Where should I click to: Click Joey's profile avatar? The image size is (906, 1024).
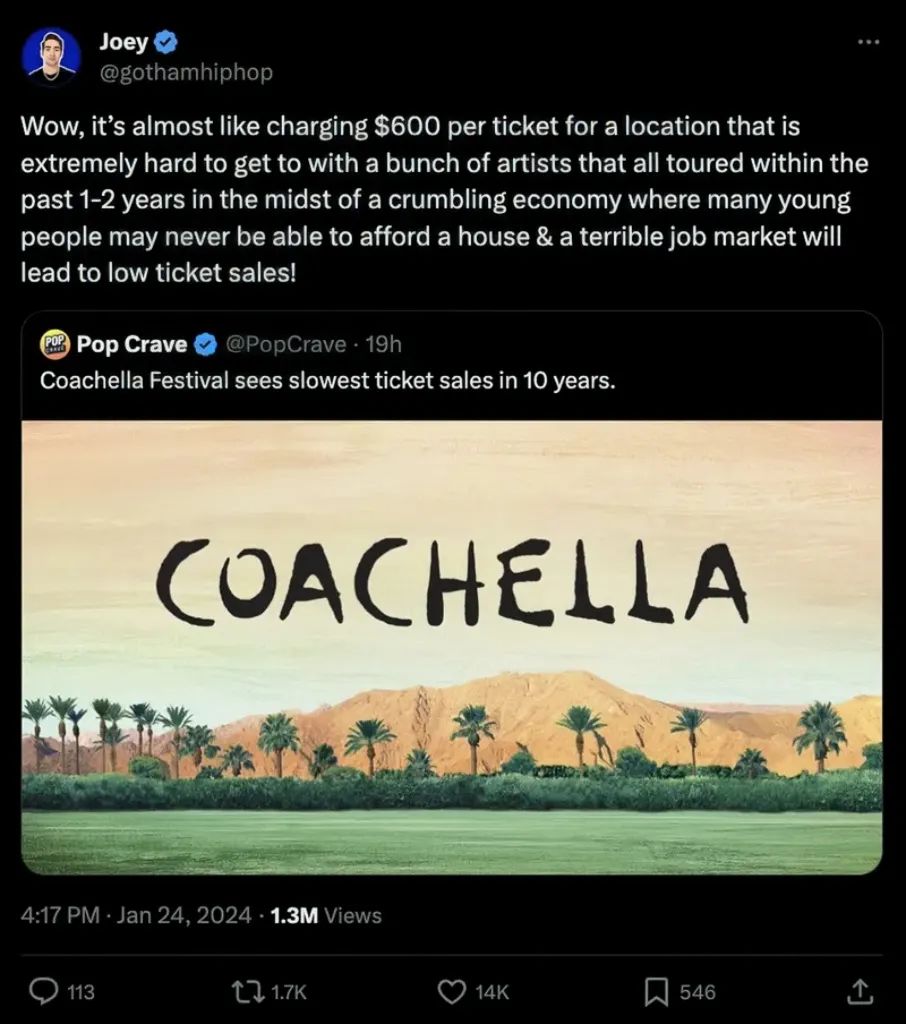point(51,59)
